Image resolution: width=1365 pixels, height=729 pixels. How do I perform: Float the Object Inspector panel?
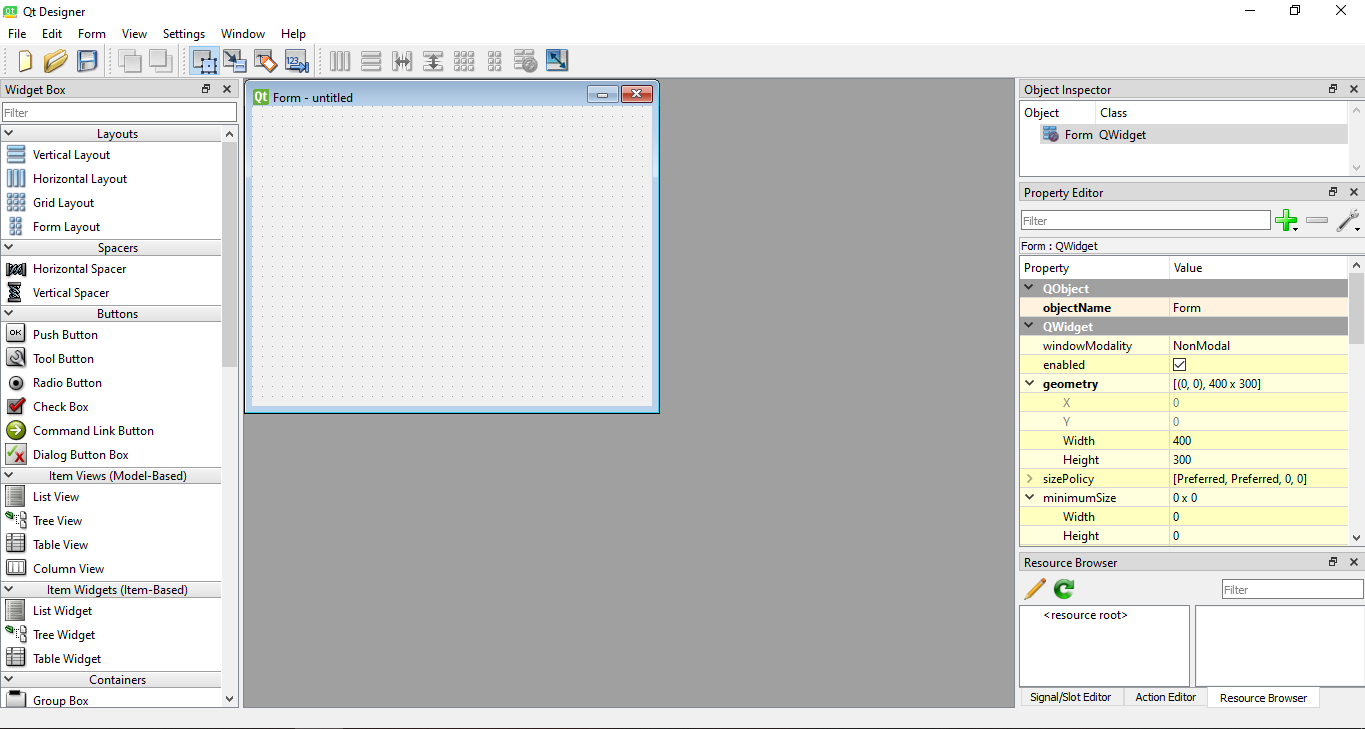tap(1333, 89)
